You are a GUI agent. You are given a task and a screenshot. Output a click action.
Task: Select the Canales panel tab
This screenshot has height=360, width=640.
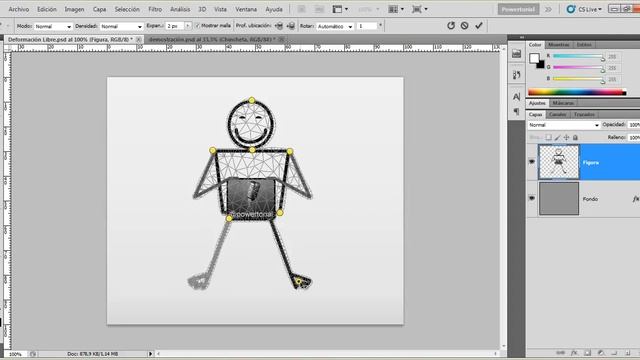click(557, 114)
